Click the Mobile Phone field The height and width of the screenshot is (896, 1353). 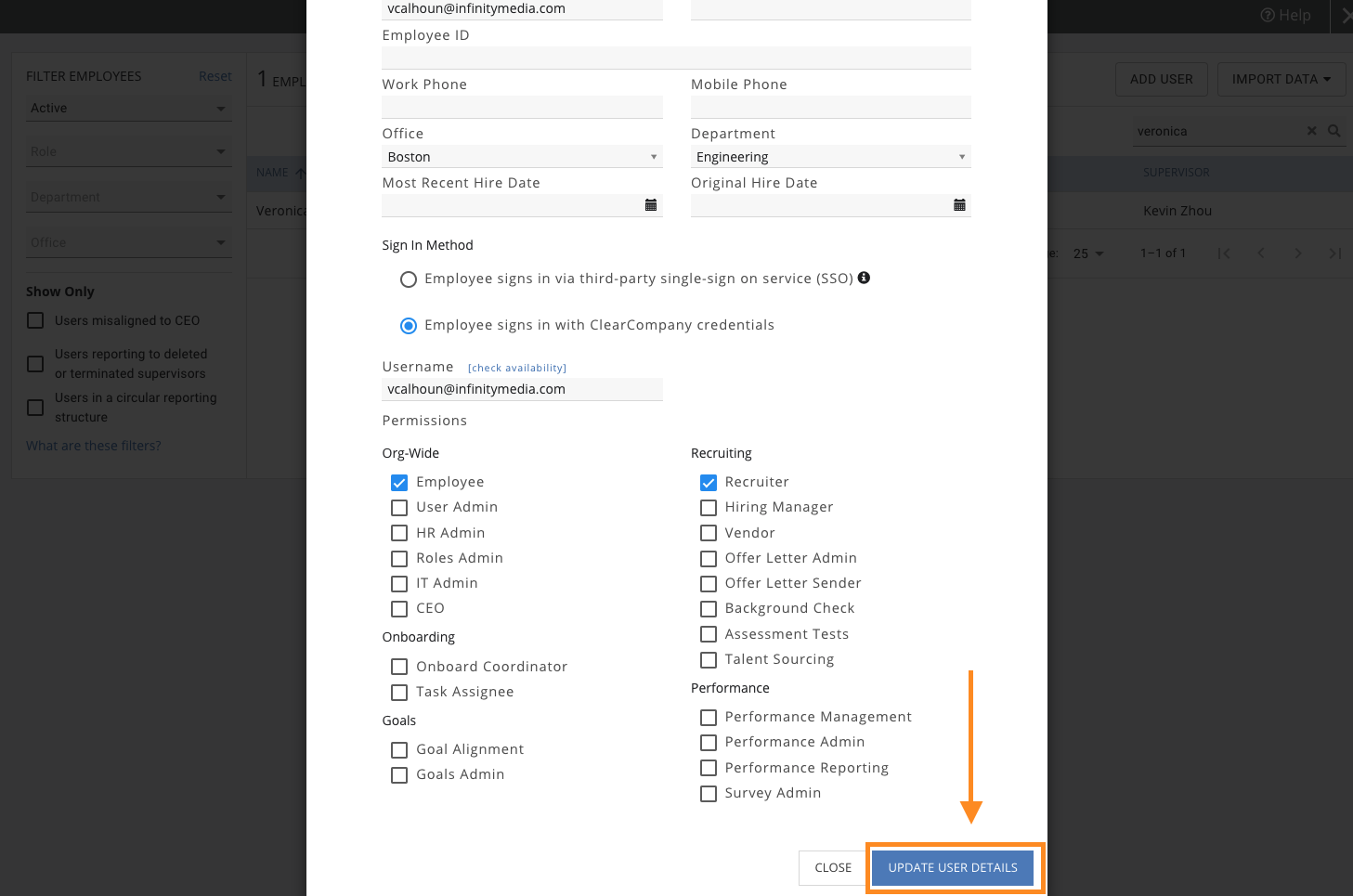831,107
